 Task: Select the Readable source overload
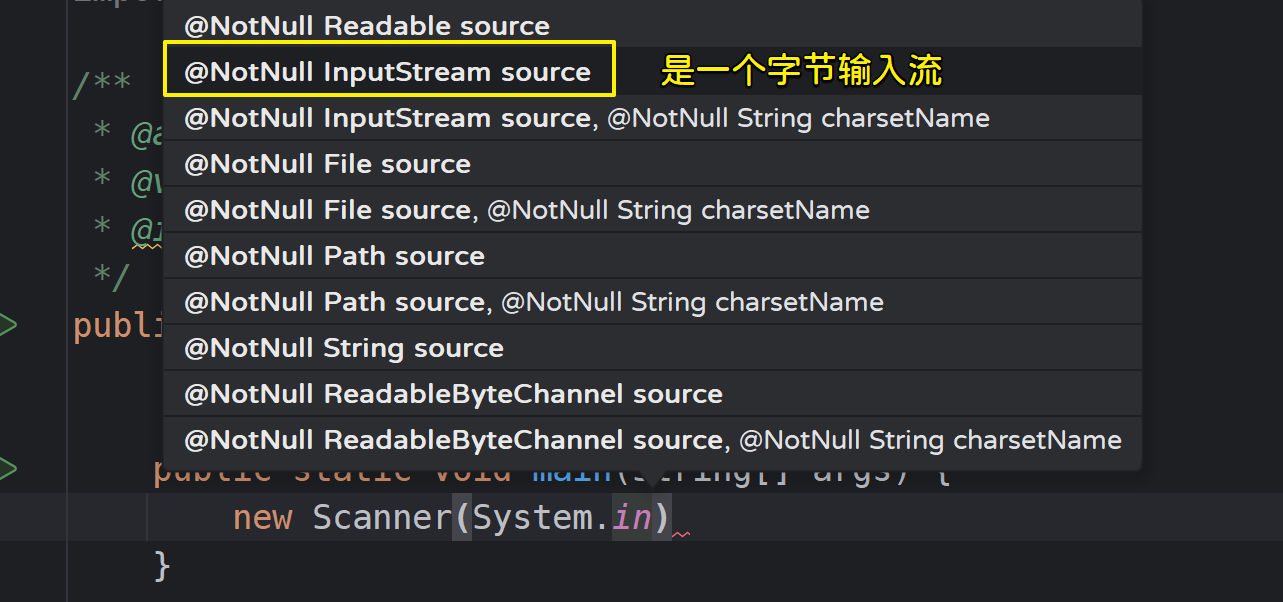click(367, 26)
